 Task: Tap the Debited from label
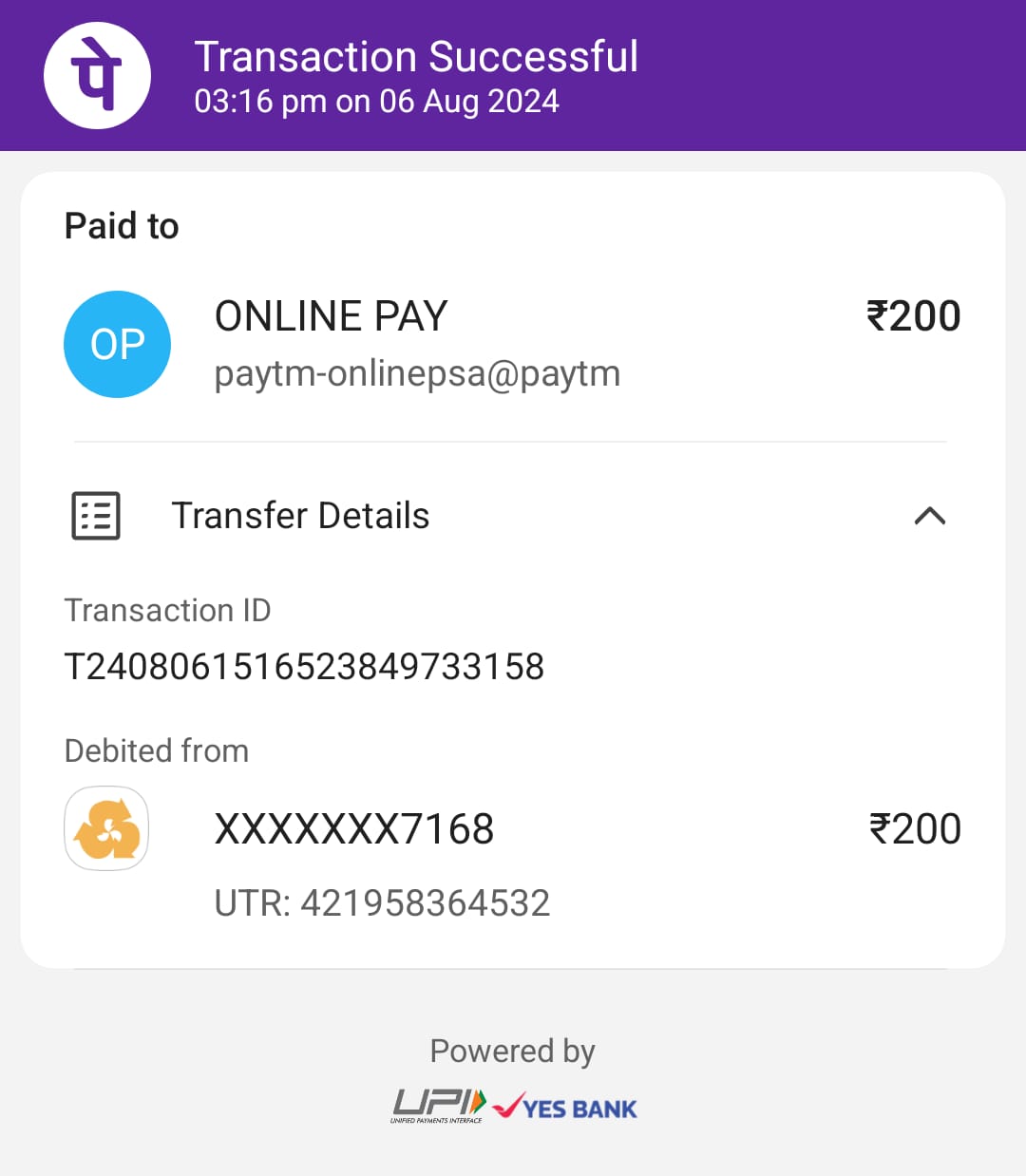(x=157, y=750)
